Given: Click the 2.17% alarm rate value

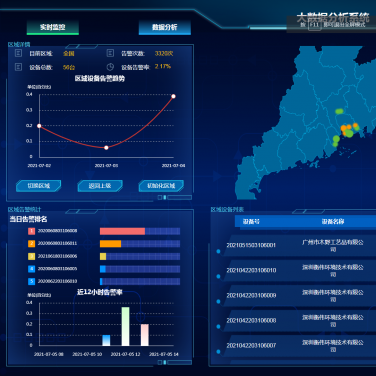Looking at the screenshot, I should [163, 66].
